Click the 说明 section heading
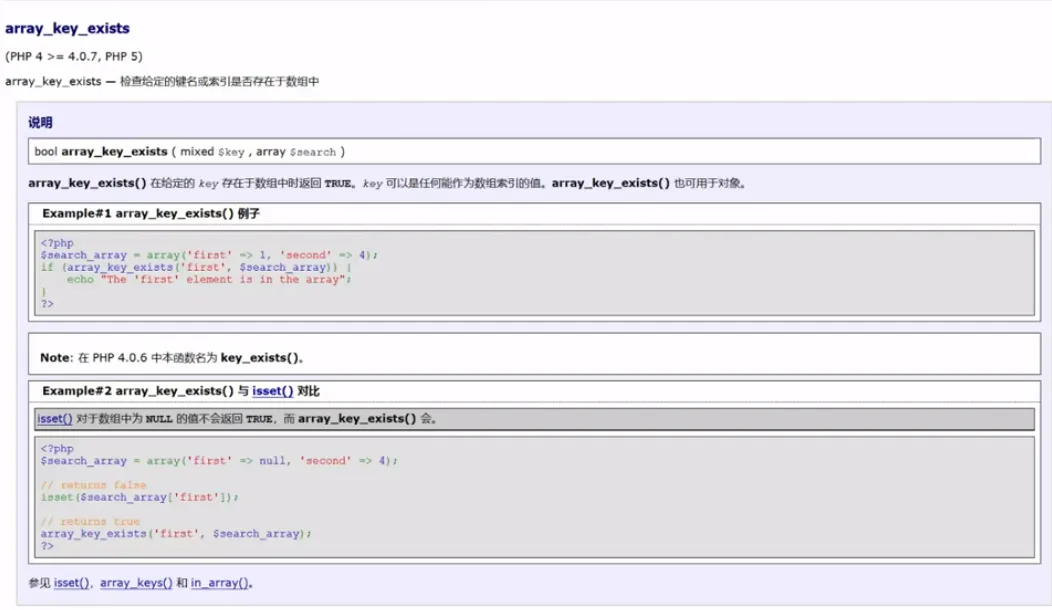Image resolution: width=1052 pixels, height=610 pixels. pyautogui.click(x=40, y=122)
